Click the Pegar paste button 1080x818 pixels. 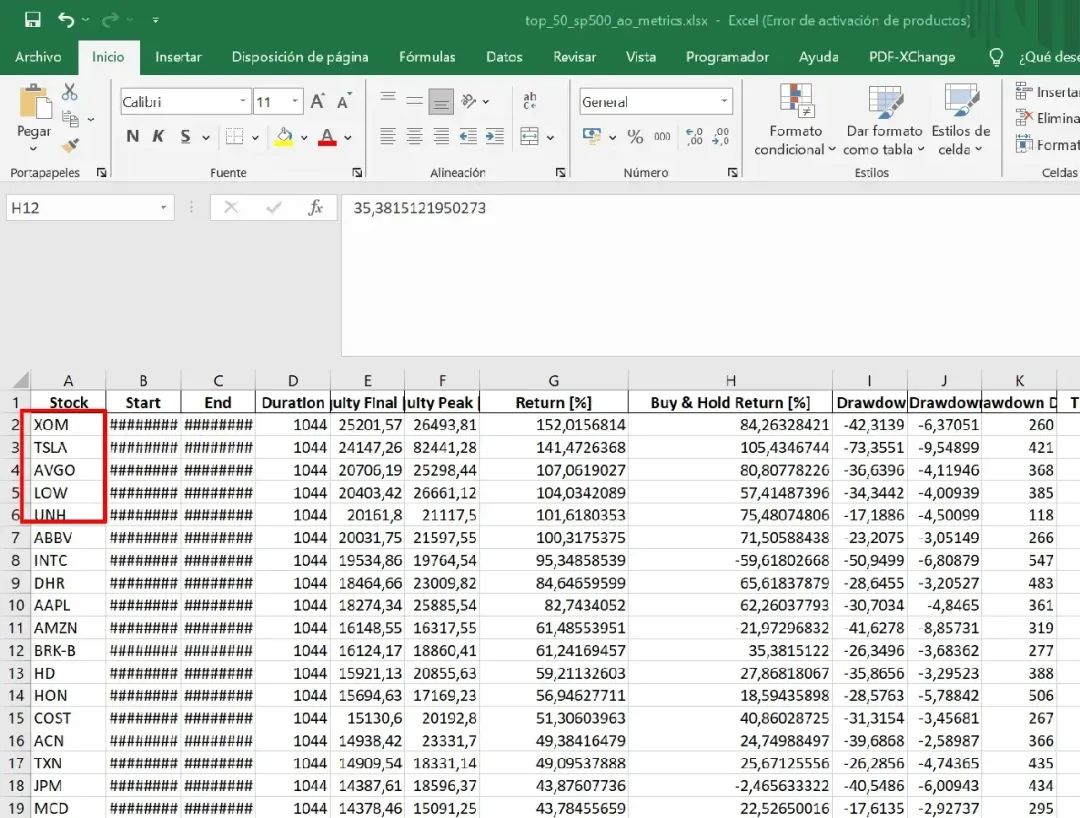34,115
